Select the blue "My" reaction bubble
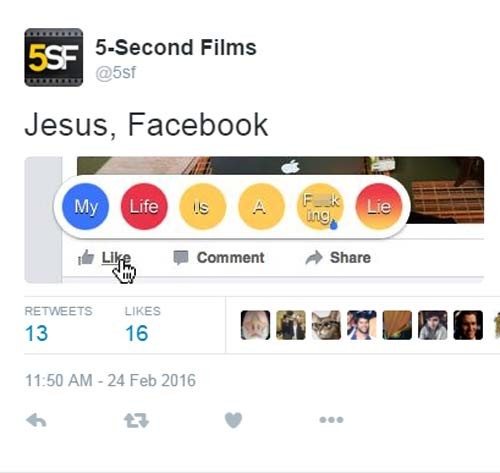The image size is (500, 473). pos(86,206)
